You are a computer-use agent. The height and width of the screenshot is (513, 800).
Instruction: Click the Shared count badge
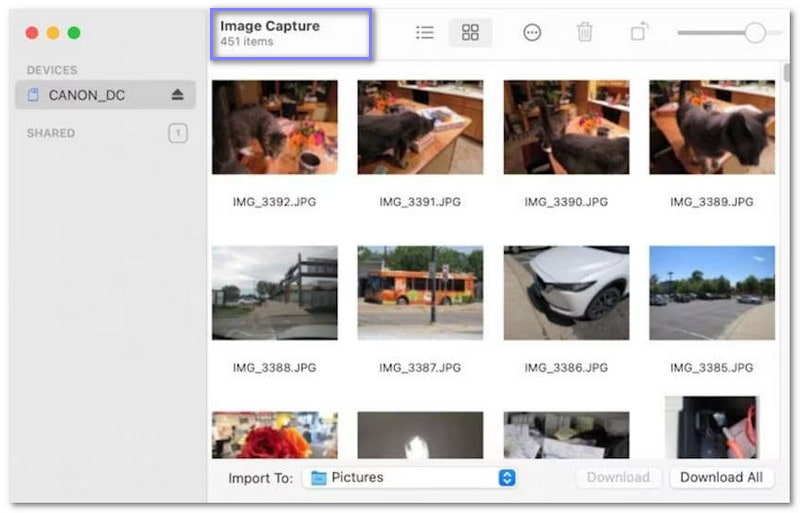point(178,133)
